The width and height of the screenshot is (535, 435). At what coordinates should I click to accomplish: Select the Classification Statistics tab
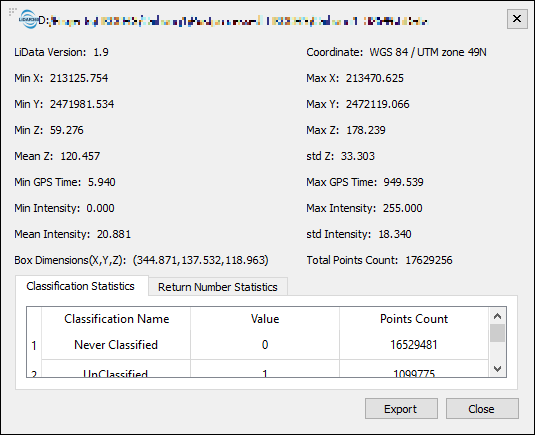pyautogui.click(x=81, y=286)
